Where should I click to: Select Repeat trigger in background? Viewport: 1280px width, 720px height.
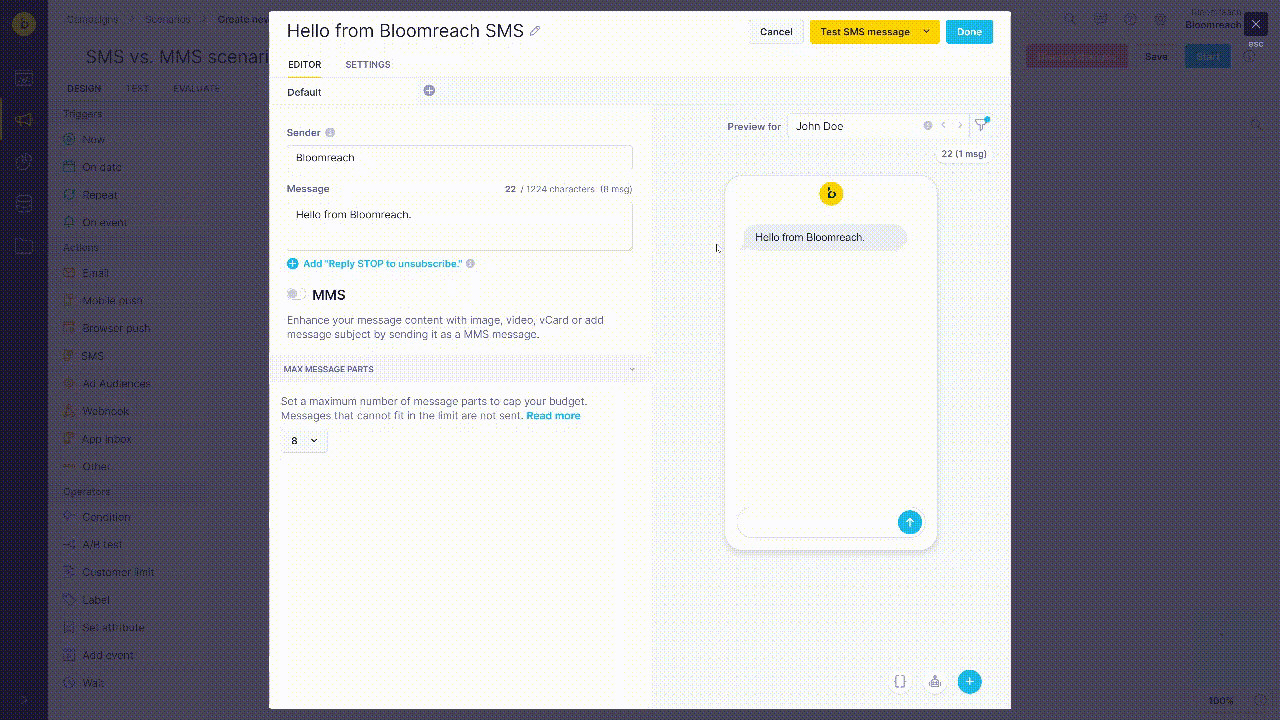[x=90, y=196]
